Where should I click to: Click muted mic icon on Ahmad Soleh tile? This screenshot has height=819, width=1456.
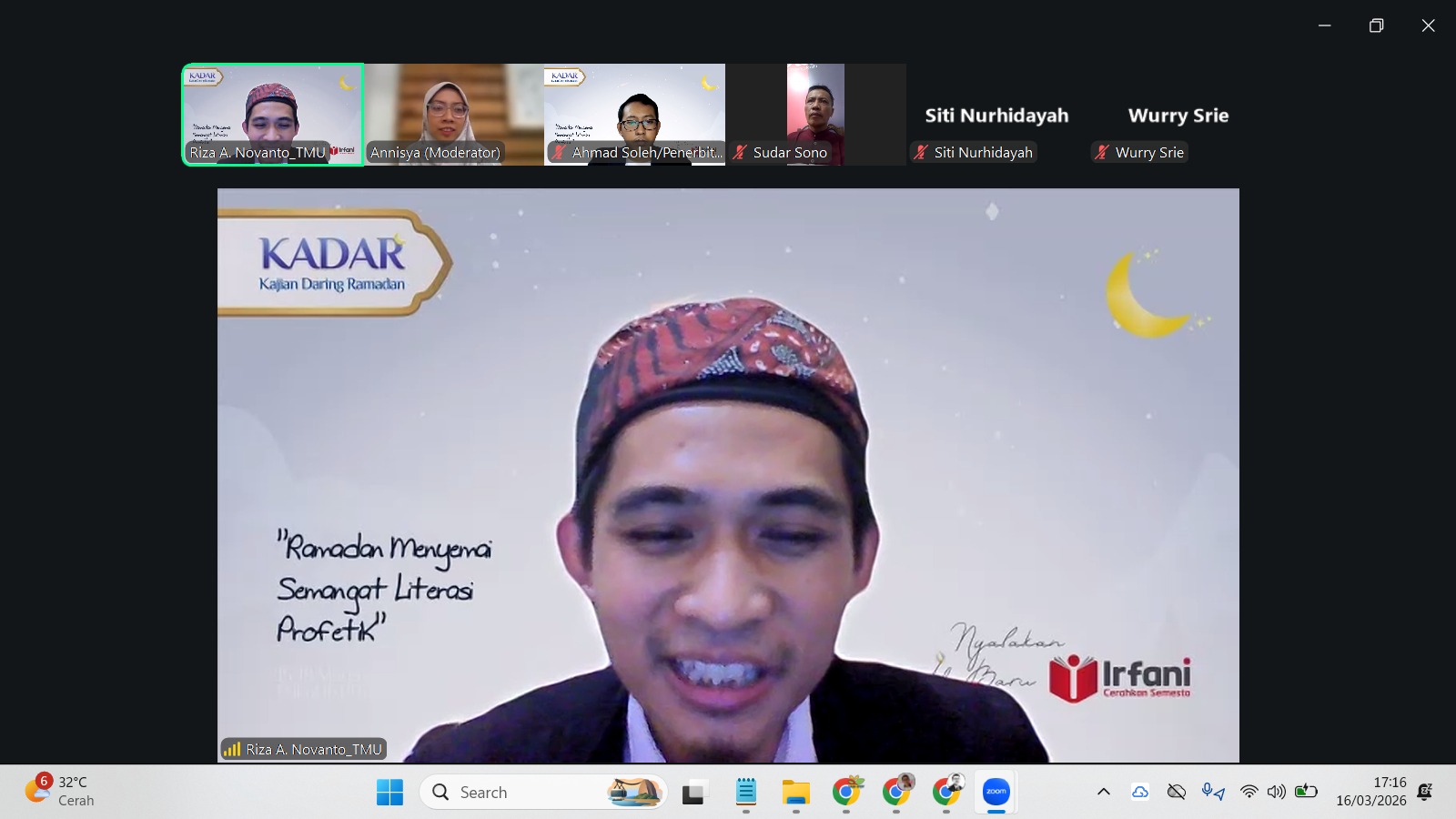tap(559, 153)
